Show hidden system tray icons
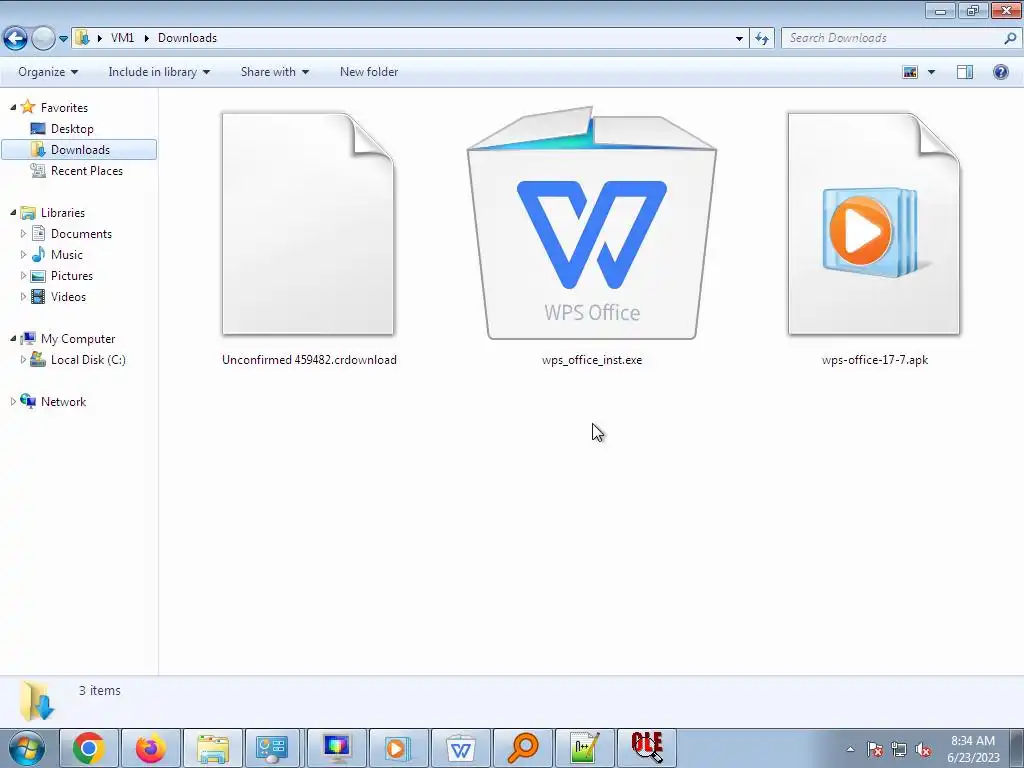The image size is (1024, 768). coord(850,749)
